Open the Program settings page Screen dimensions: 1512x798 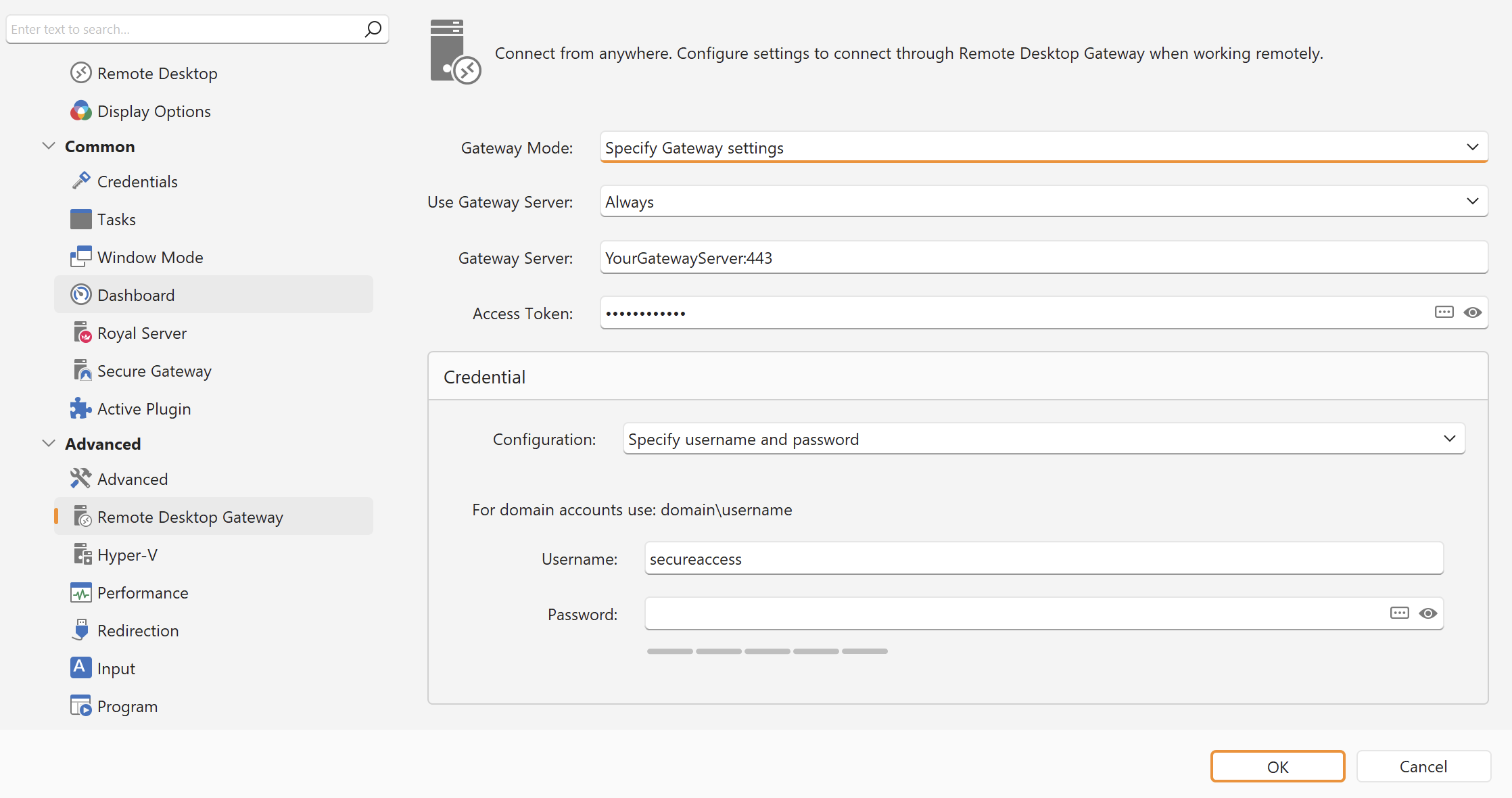pos(214,706)
